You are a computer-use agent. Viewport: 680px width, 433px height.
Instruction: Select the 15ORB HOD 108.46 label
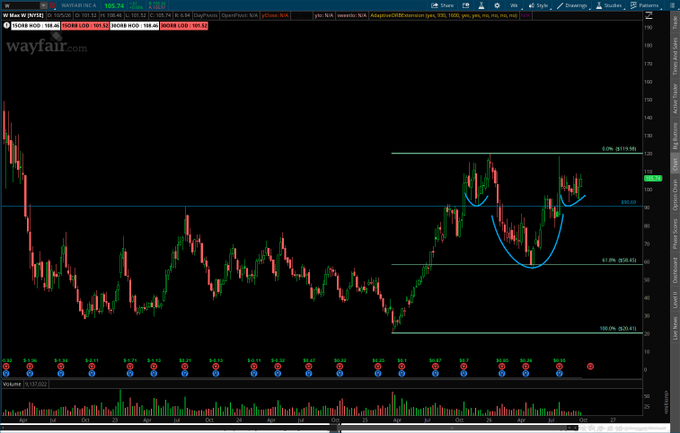coord(36,26)
